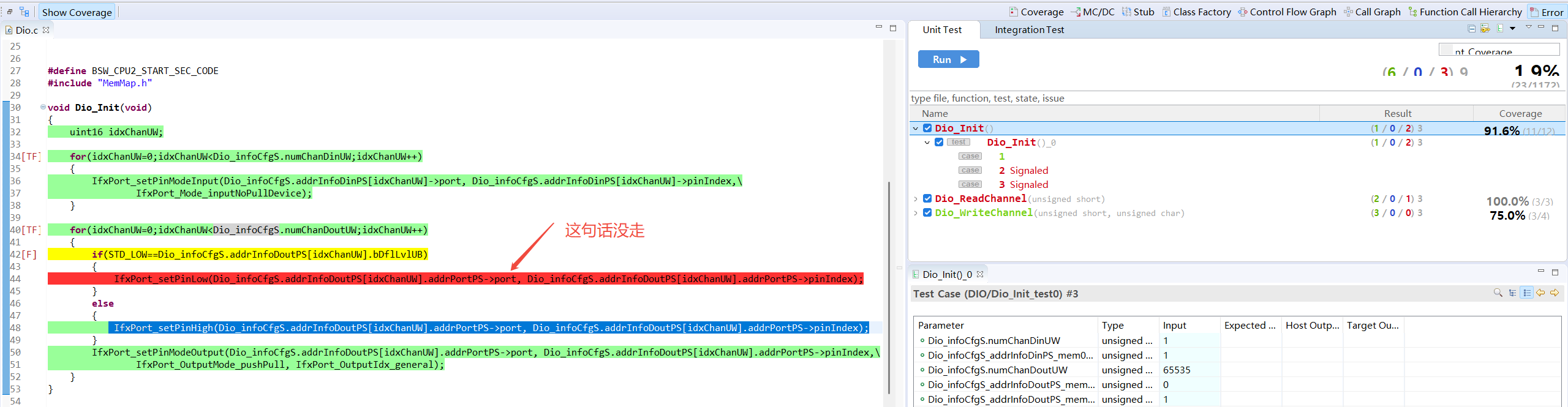Viewport: 1568px width, 407px height.
Task: Click the MC/DC toolbar icon
Action: 1093,12
